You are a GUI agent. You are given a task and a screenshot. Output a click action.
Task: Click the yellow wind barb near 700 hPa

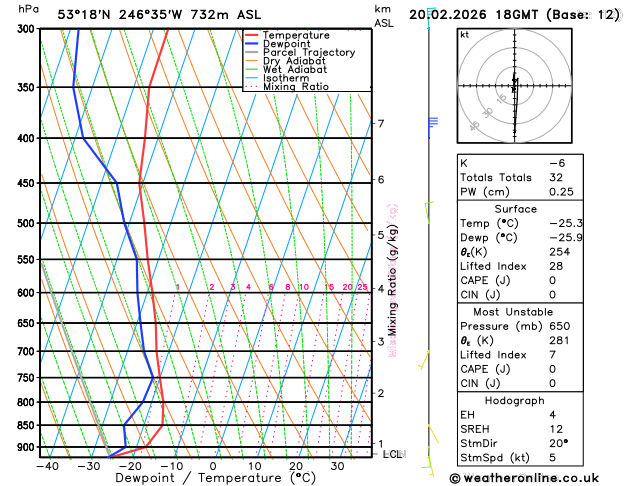pos(424,360)
